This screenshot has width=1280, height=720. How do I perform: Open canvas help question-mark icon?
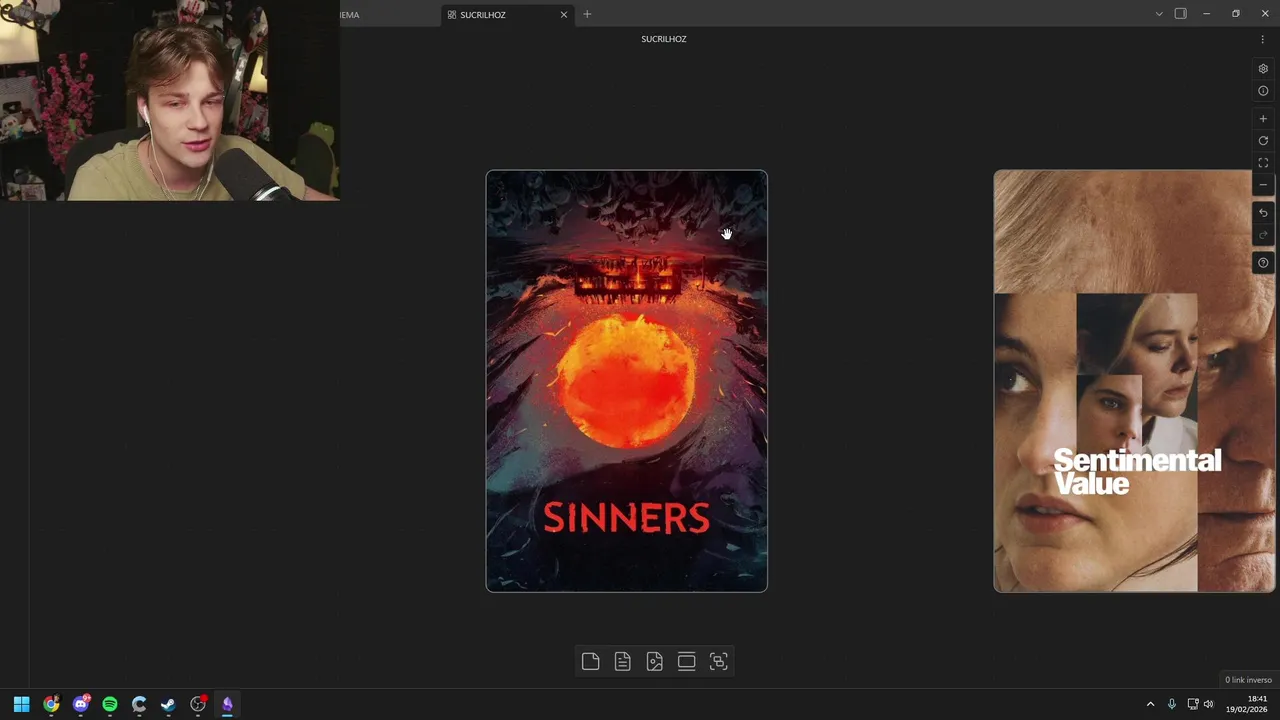tap(1263, 263)
